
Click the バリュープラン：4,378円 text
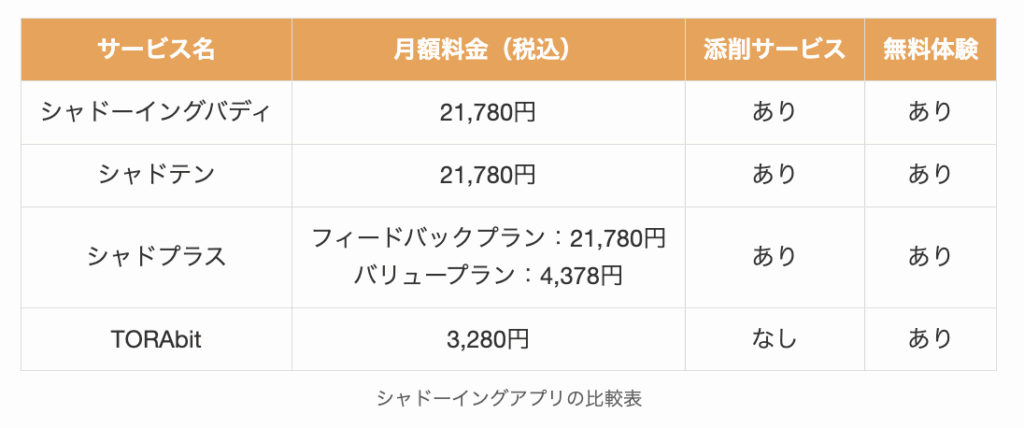tap(488, 275)
